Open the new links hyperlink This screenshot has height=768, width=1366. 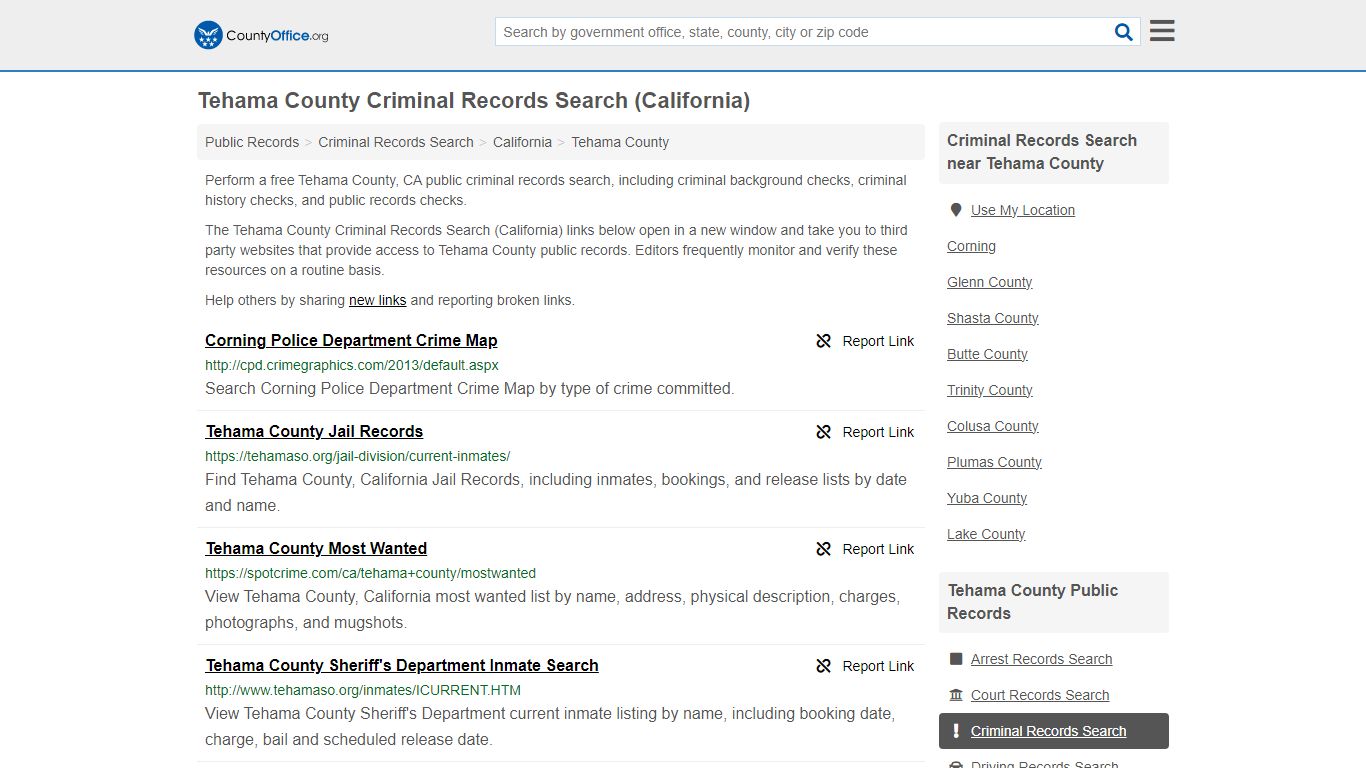(x=378, y=300)
